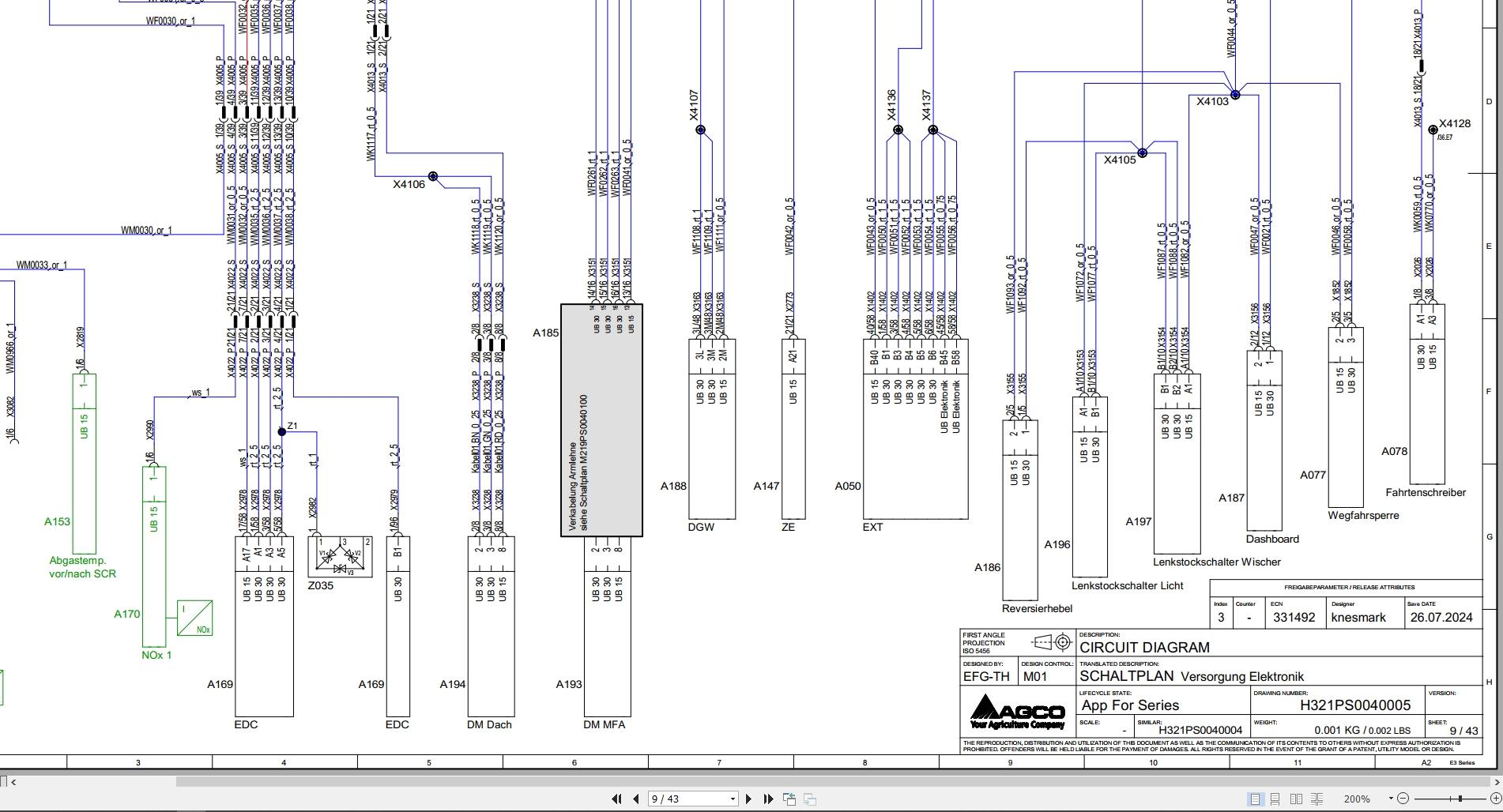This screenshot has height=812, width=1503.
Task: Jump to the last page
Action: (768, 799)
